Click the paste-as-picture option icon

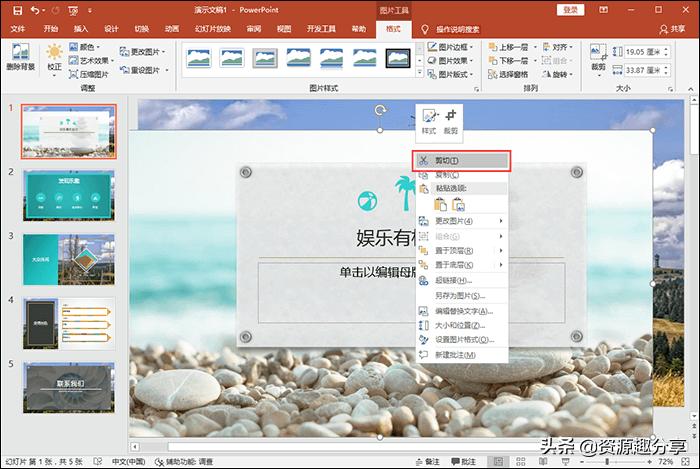click(x=458, y=204)
